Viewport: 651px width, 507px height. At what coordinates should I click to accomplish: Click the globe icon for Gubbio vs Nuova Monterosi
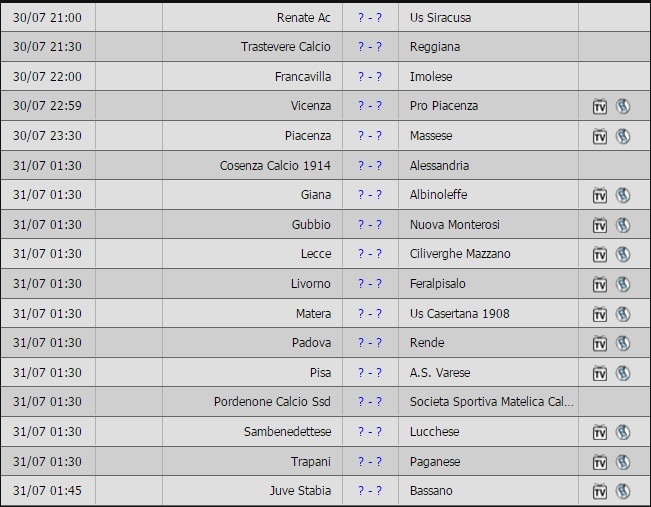622,225
